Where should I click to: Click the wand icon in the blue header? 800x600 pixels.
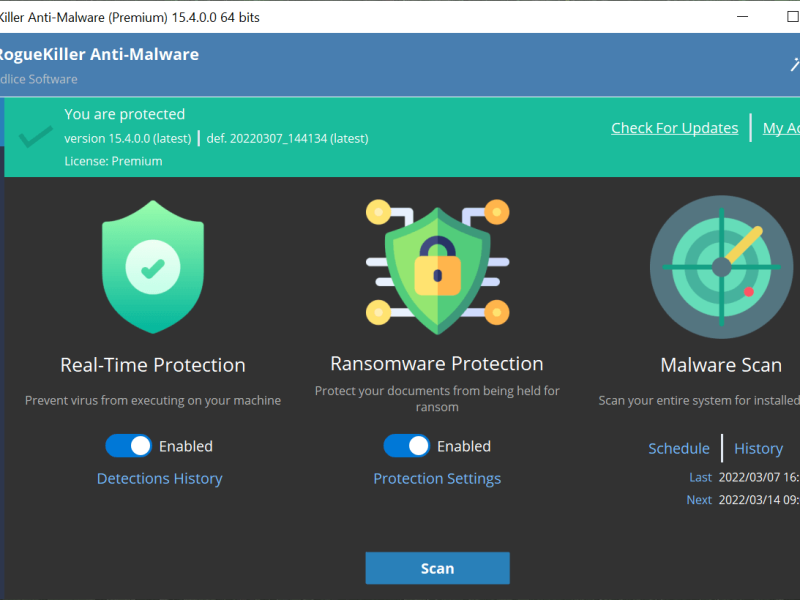[x=794, y=64]
